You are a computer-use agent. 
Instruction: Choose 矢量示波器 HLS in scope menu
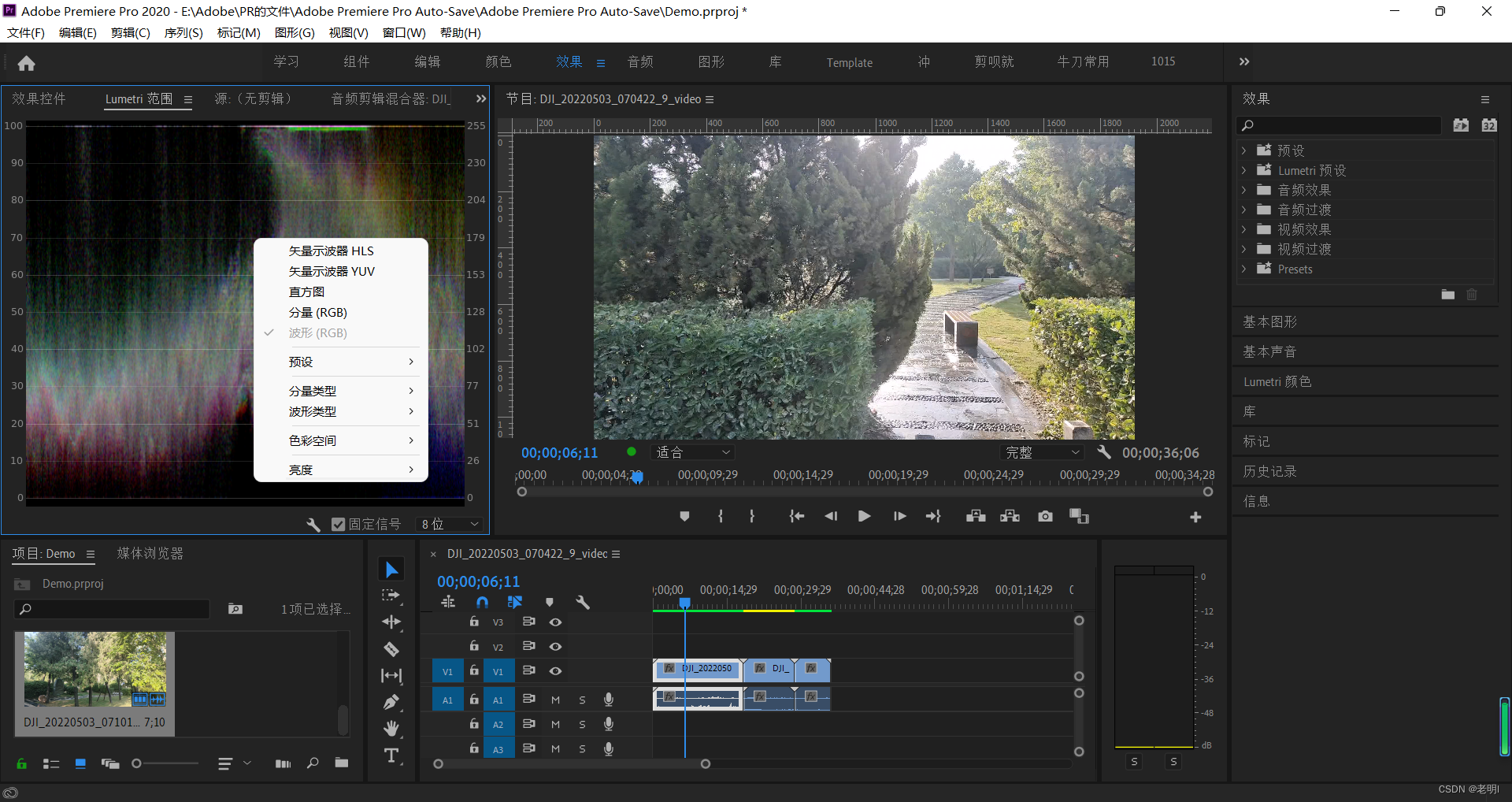pyautogui.click(x=332, y=251)
